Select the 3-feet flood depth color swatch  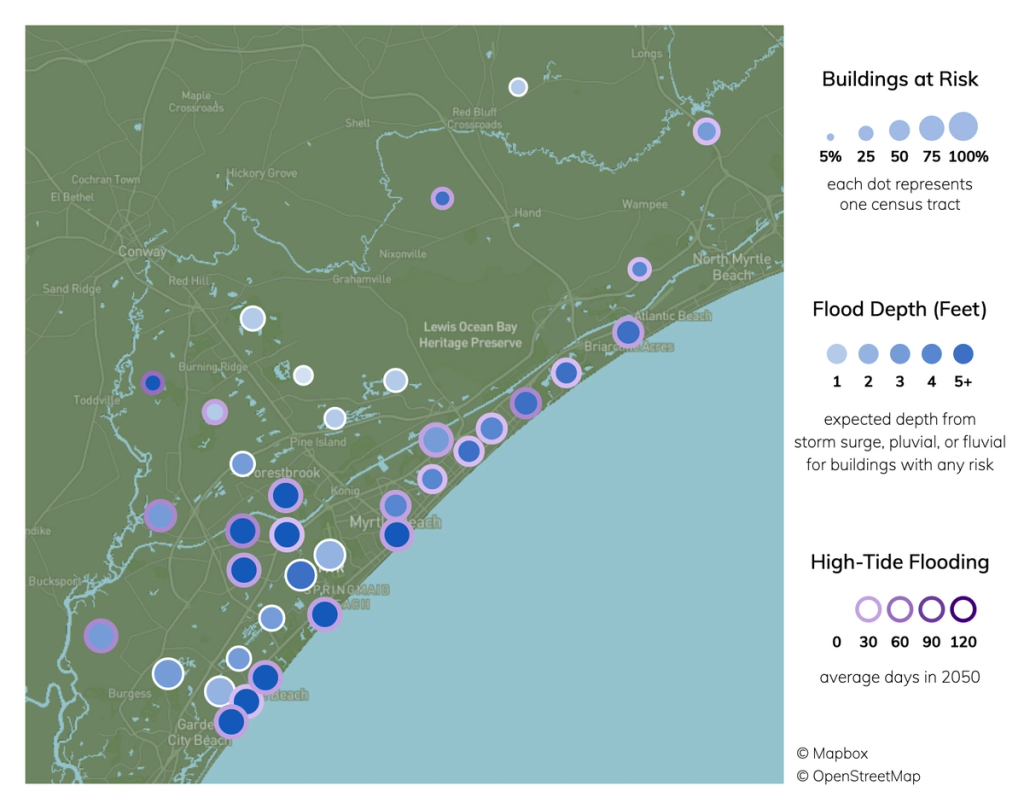click(901, 355)
